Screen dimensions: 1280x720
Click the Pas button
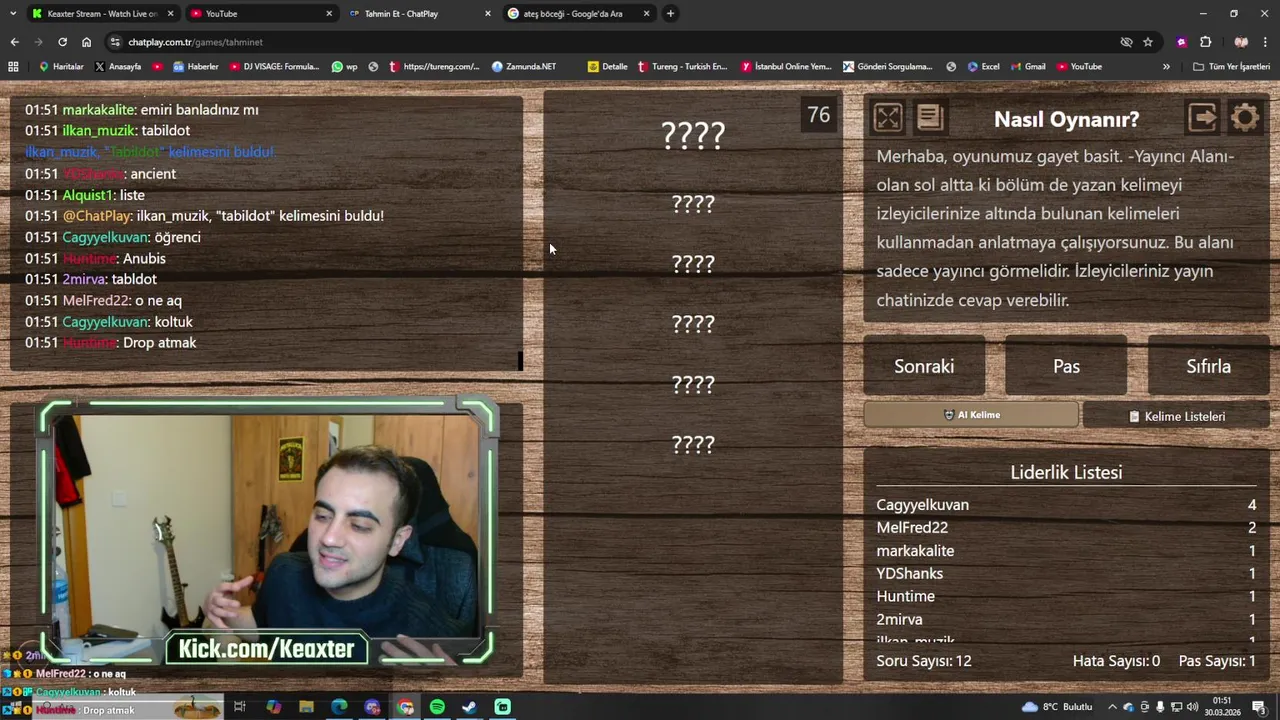(x=1066, y=366)
